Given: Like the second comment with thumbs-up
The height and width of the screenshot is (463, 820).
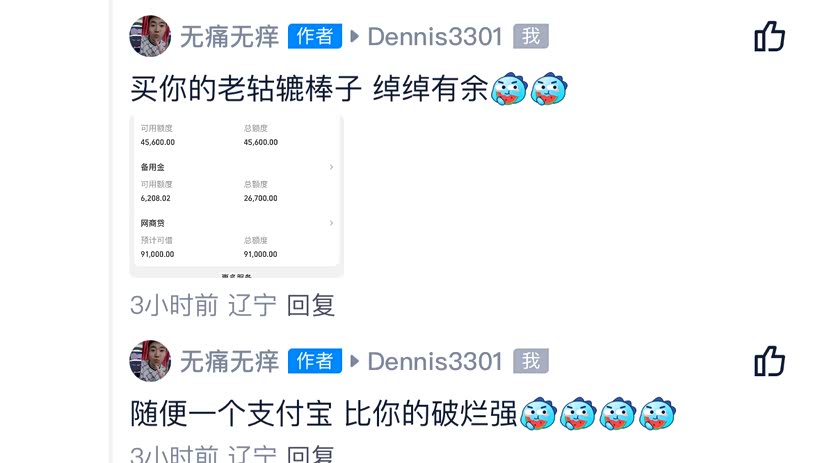Looking at the screenshot, I should click(769, 361).
